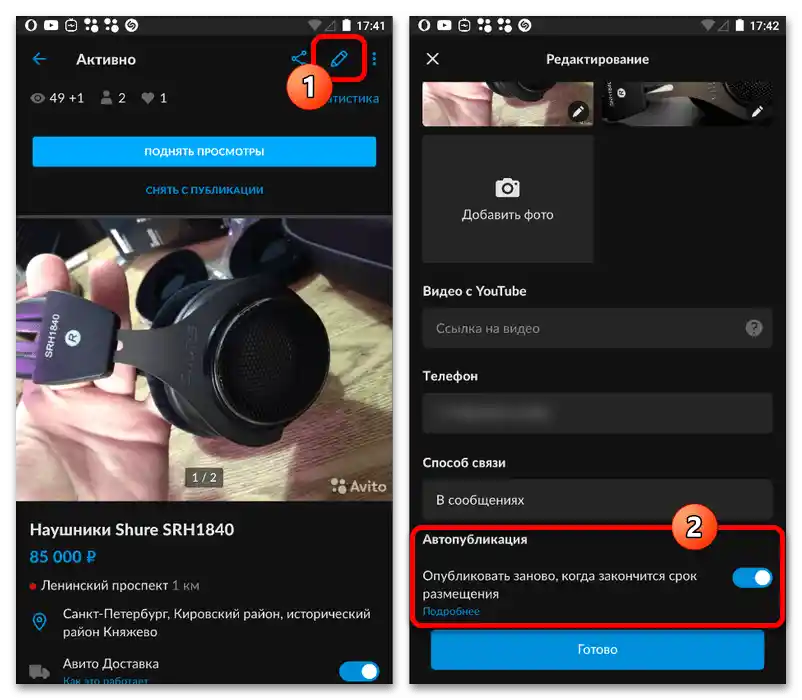Tap the contacts person icon showing 2
This screenshot has height=700, width=802.
point(106,97)
